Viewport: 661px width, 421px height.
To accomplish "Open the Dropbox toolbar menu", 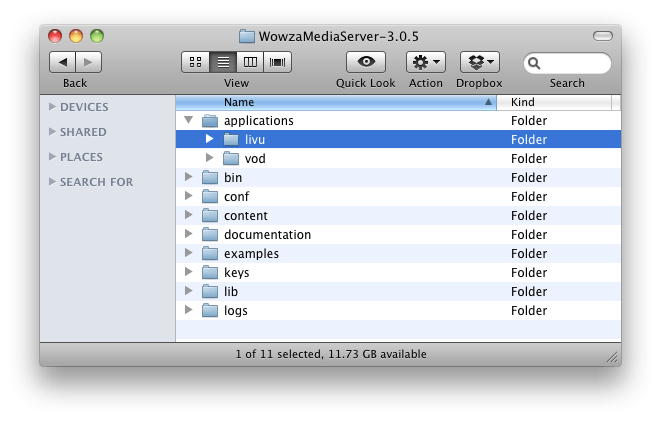I will (x=480, y=62).
